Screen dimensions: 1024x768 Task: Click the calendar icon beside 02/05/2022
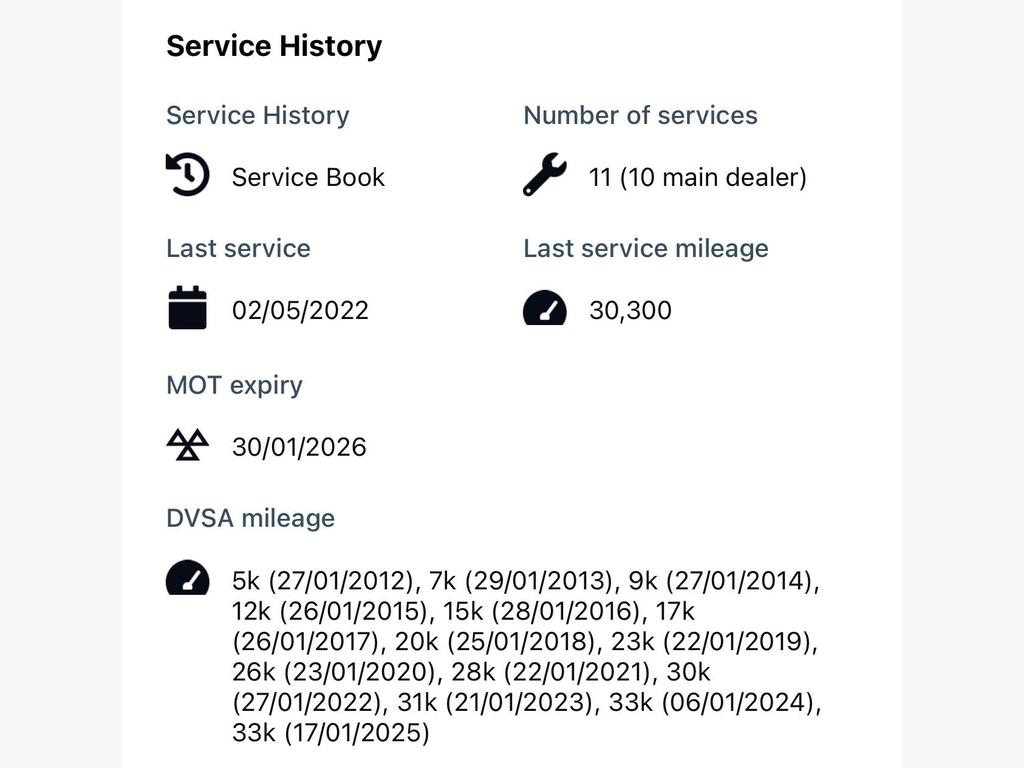pos(187,308)
